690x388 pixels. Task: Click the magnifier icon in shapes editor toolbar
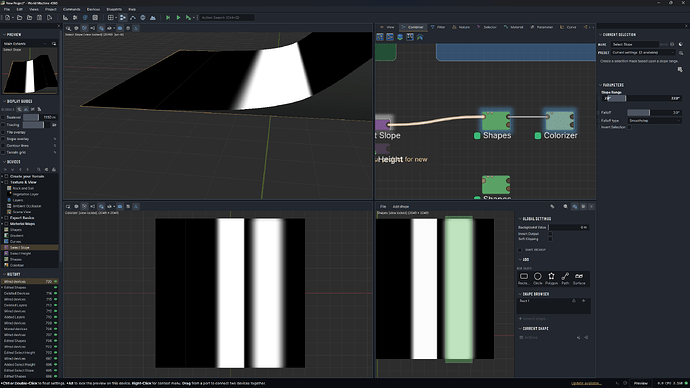pyautogui.click(x=565, y=206)
